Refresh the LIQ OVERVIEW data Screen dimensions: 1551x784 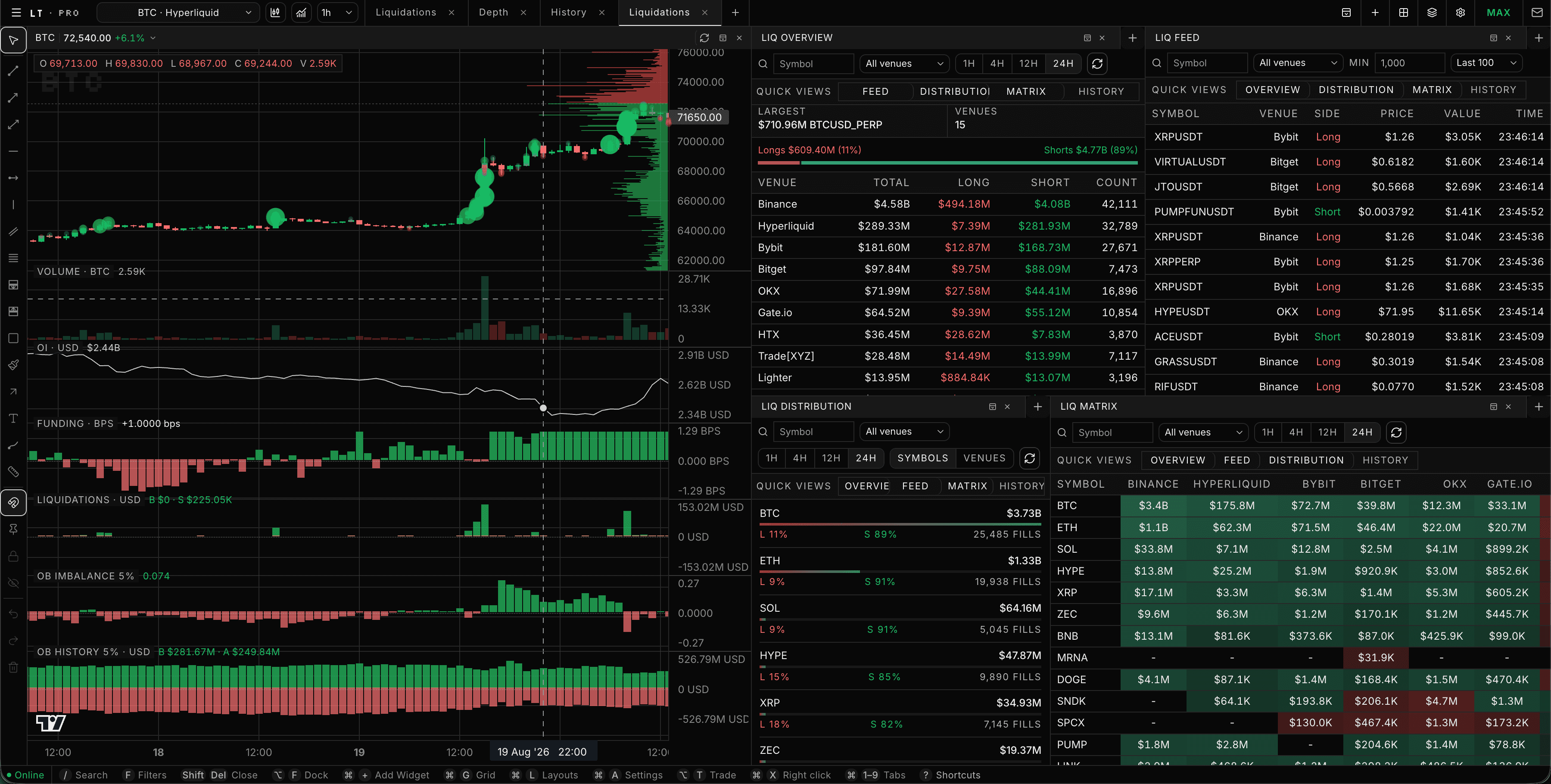(1097, 63)
